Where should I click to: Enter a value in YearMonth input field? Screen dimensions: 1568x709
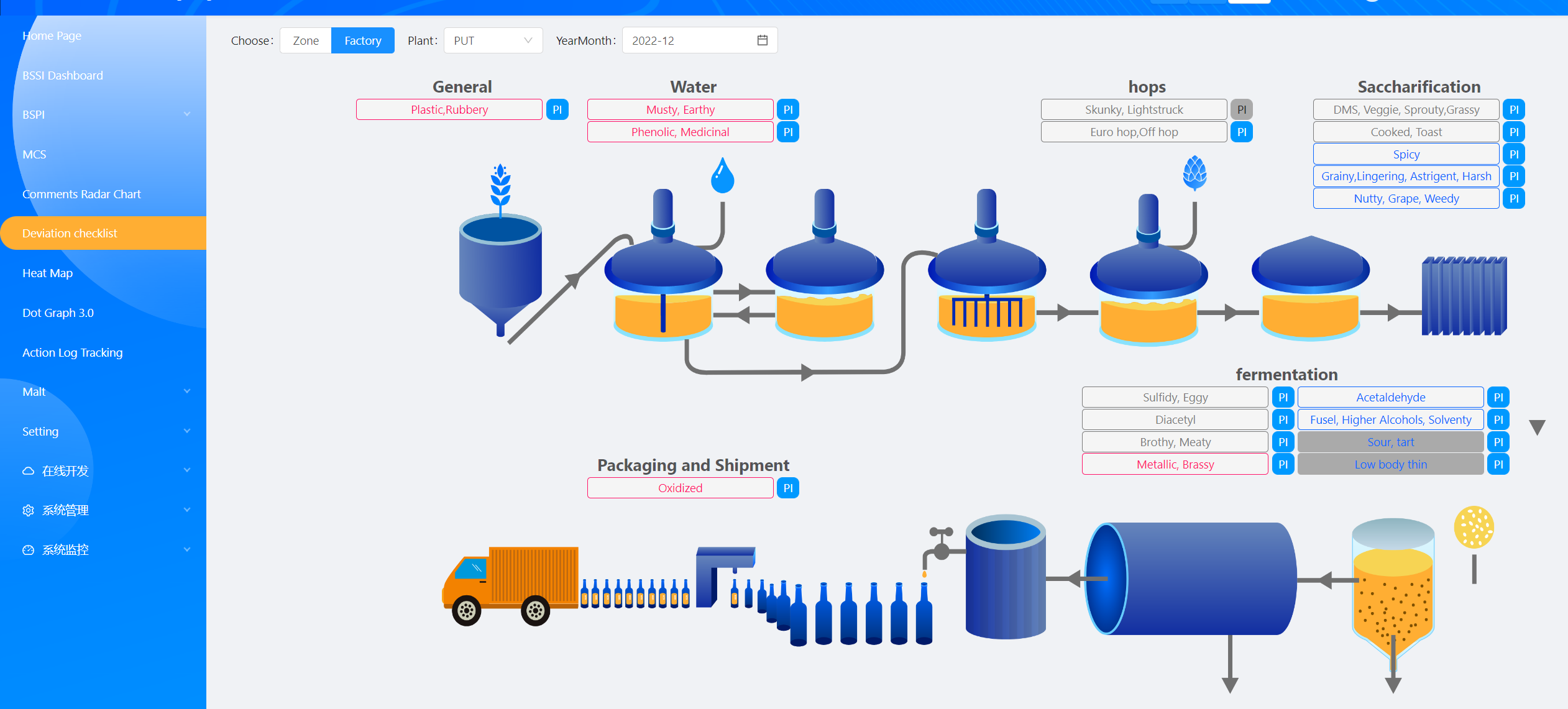[693, 40]
